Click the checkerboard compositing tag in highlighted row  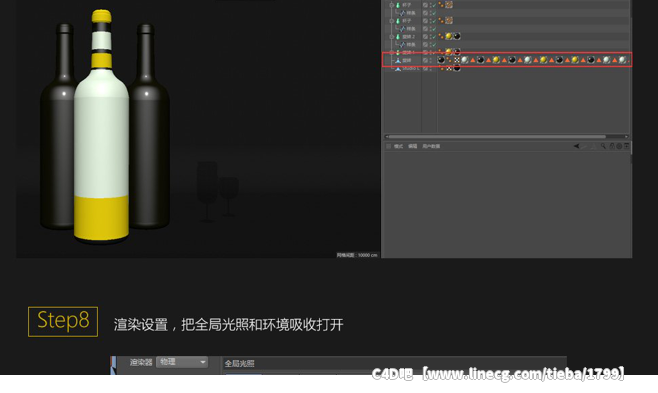point(457,60)
